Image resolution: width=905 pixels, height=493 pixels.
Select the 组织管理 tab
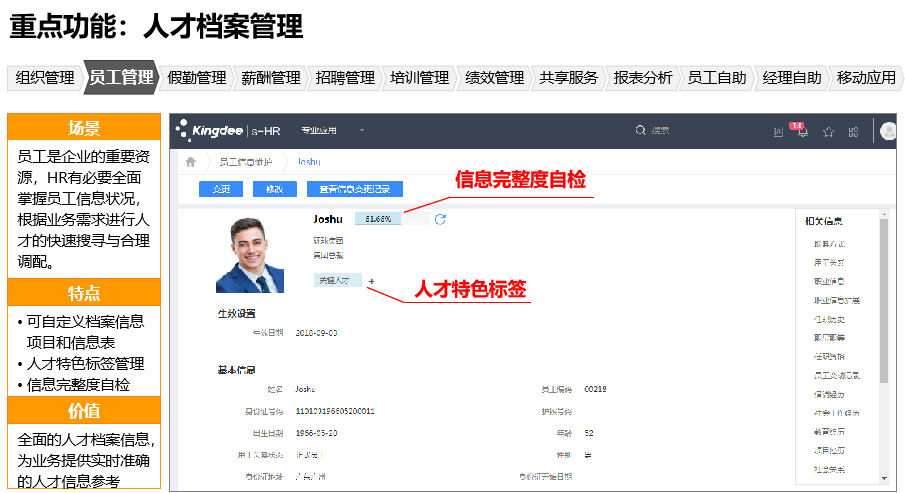click(45, 77)
